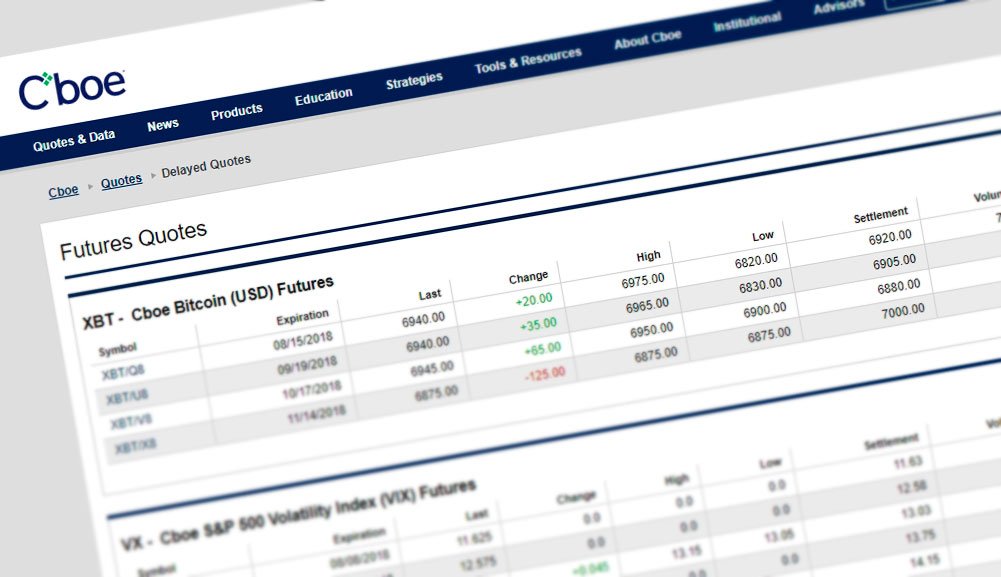The image size is (1001, 577).
Task: Click VX Settlement value 11.63
Action: click(908, 461)
